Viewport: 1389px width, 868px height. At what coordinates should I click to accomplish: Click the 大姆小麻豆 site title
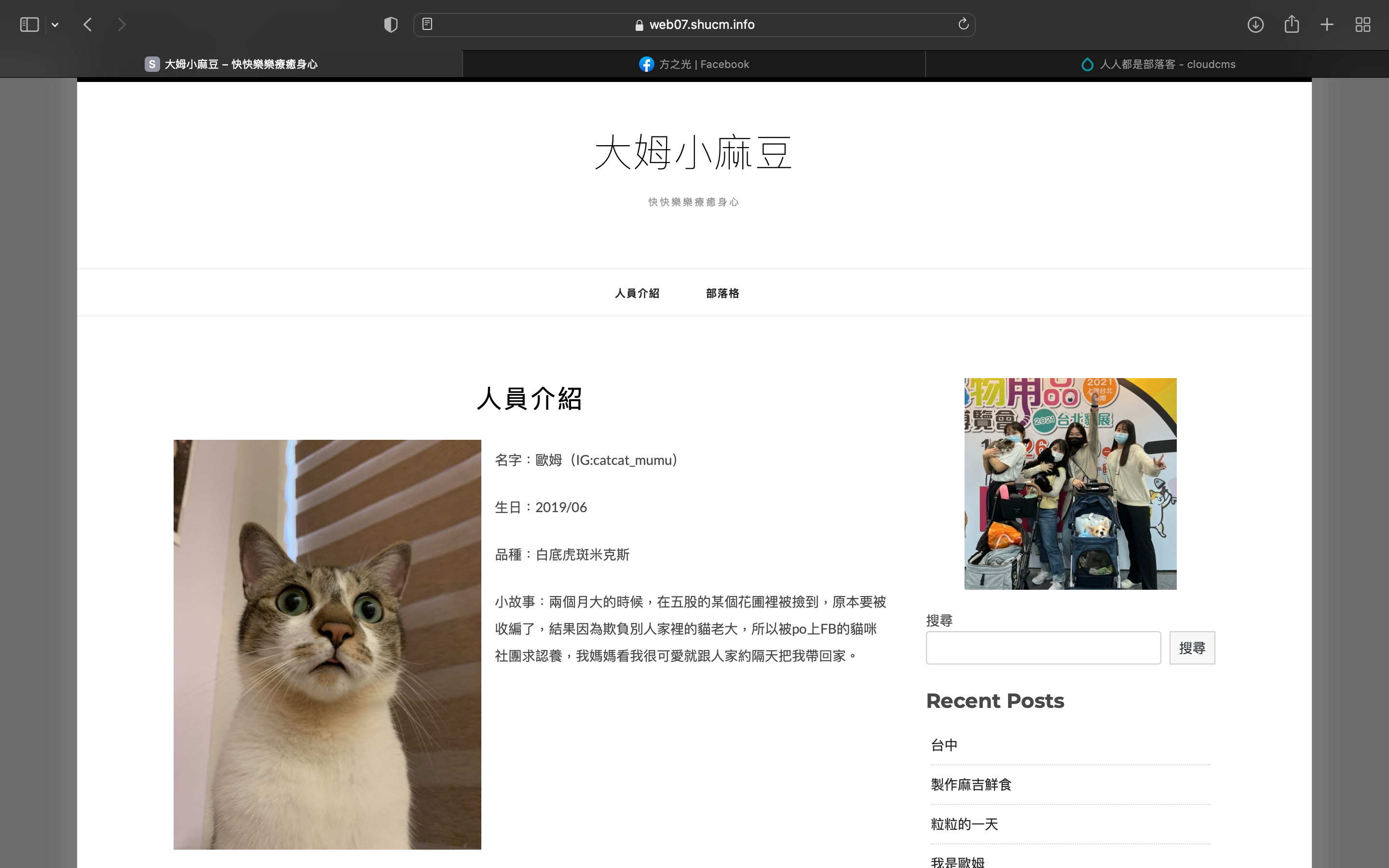(694, 153)
